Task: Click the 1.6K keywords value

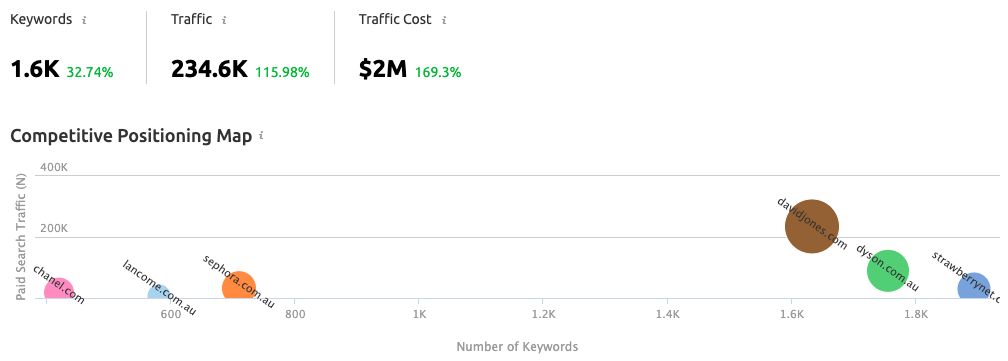Action: (x=35, y=69)
